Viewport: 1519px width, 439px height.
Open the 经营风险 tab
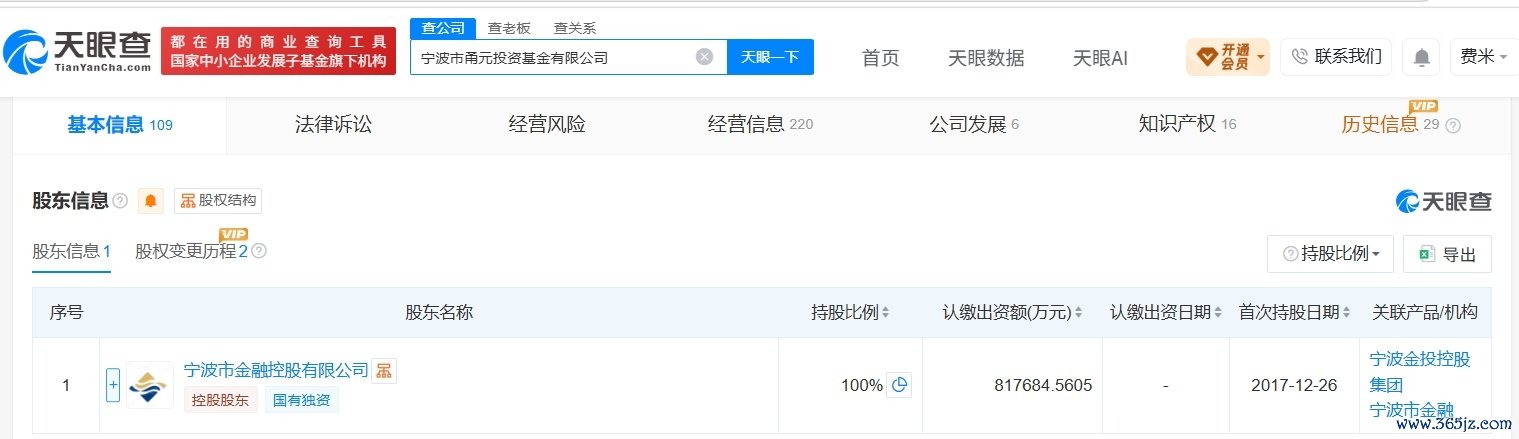point(547,125)
